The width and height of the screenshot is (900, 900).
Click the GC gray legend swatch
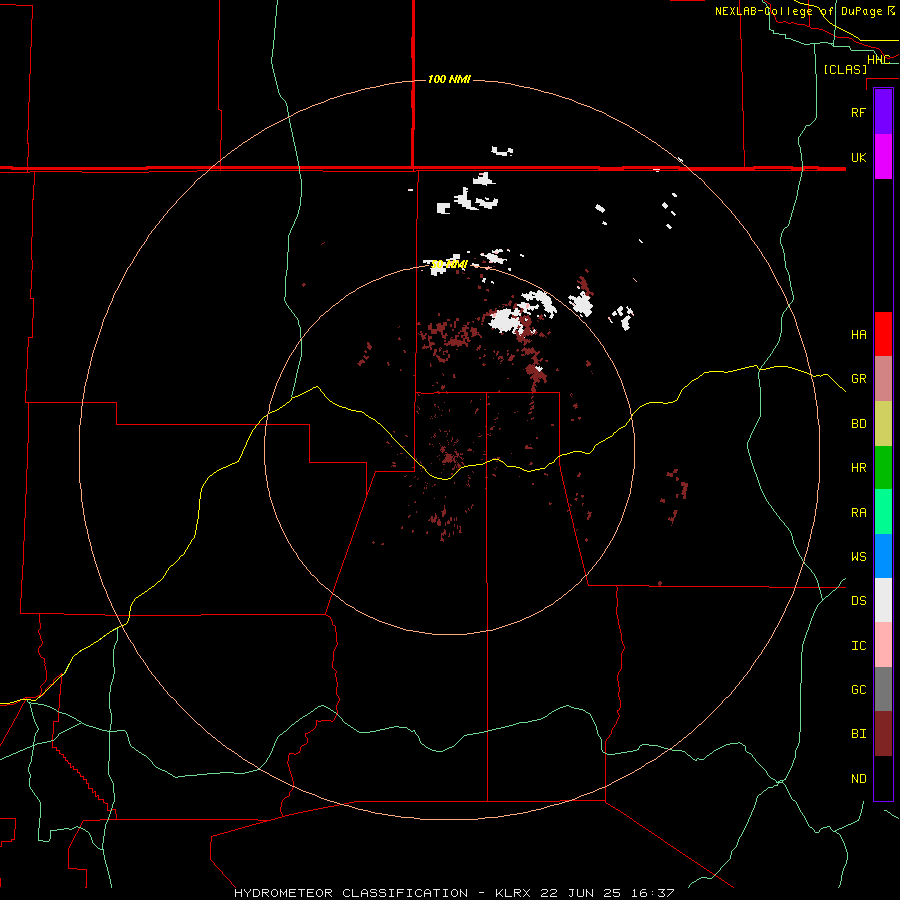[883, 689]
